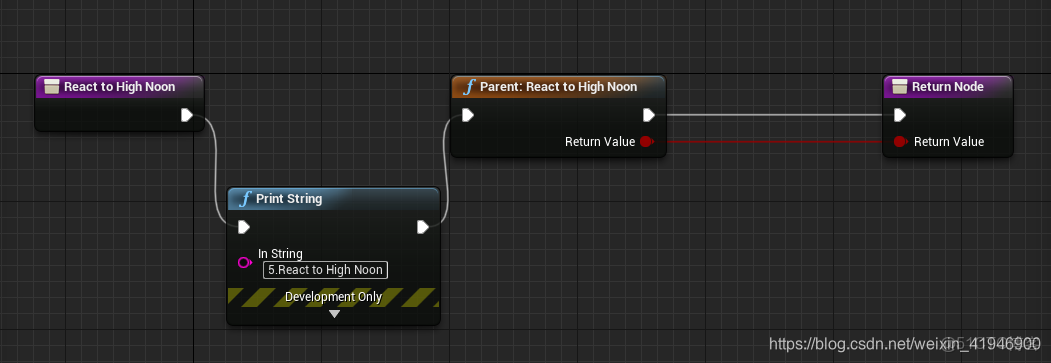Click Return Value label on Return Node
This screenshot has width=1051, height=363.
click(x=949, y=141)
